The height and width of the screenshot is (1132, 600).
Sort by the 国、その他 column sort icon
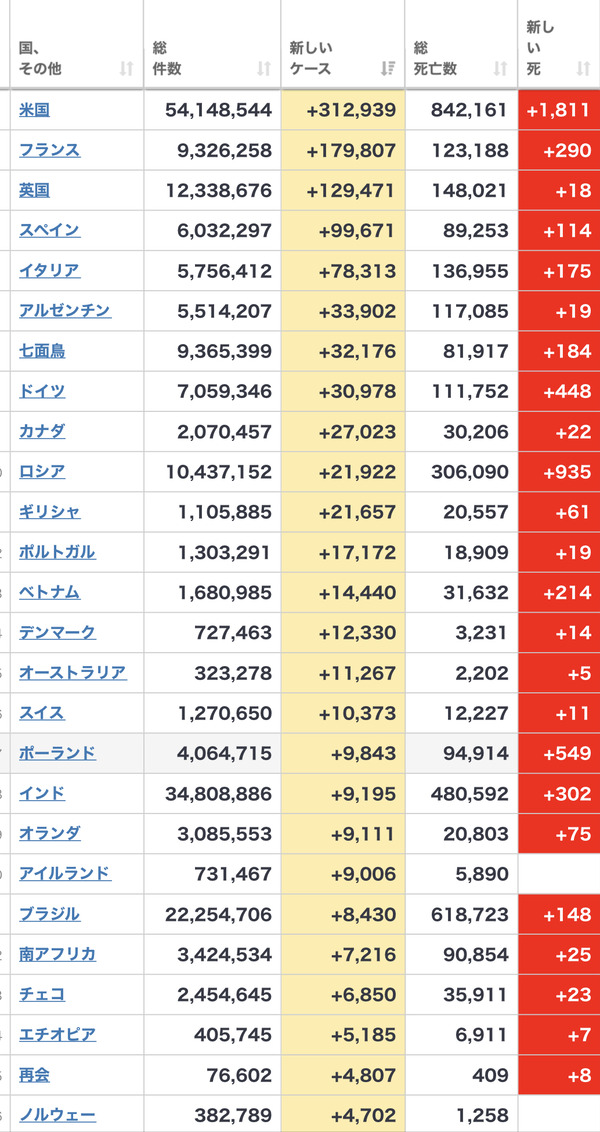126,69
